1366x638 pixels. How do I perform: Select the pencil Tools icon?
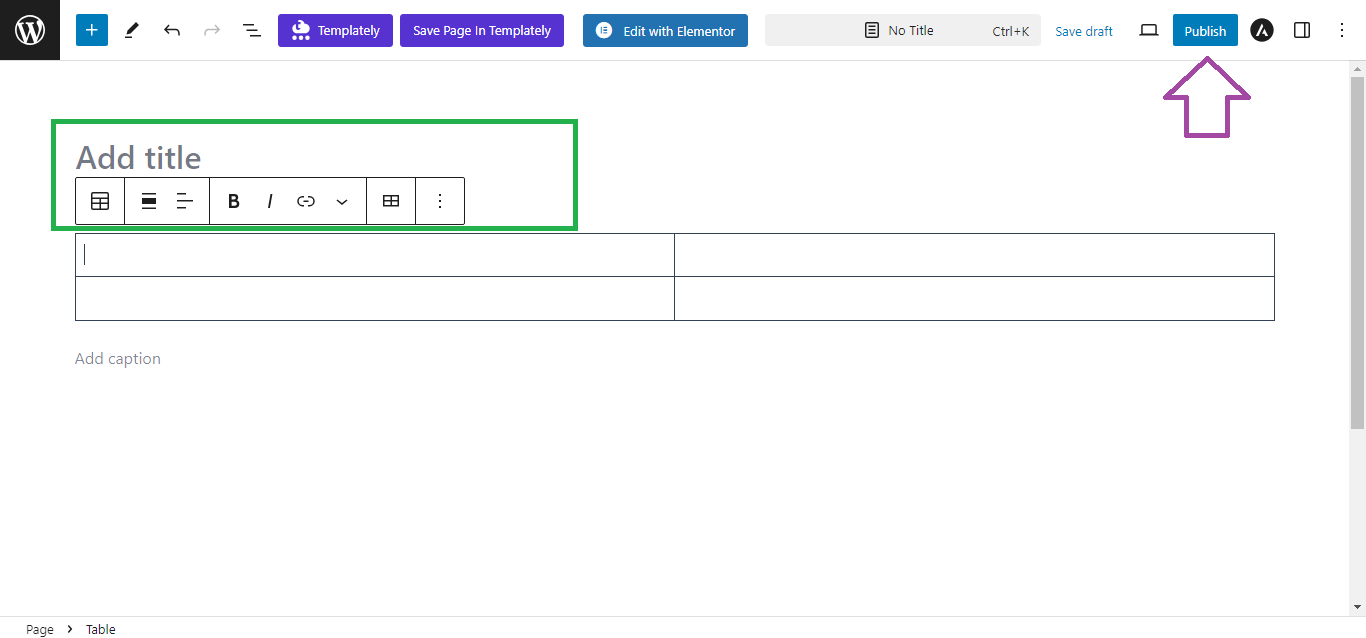132,30
